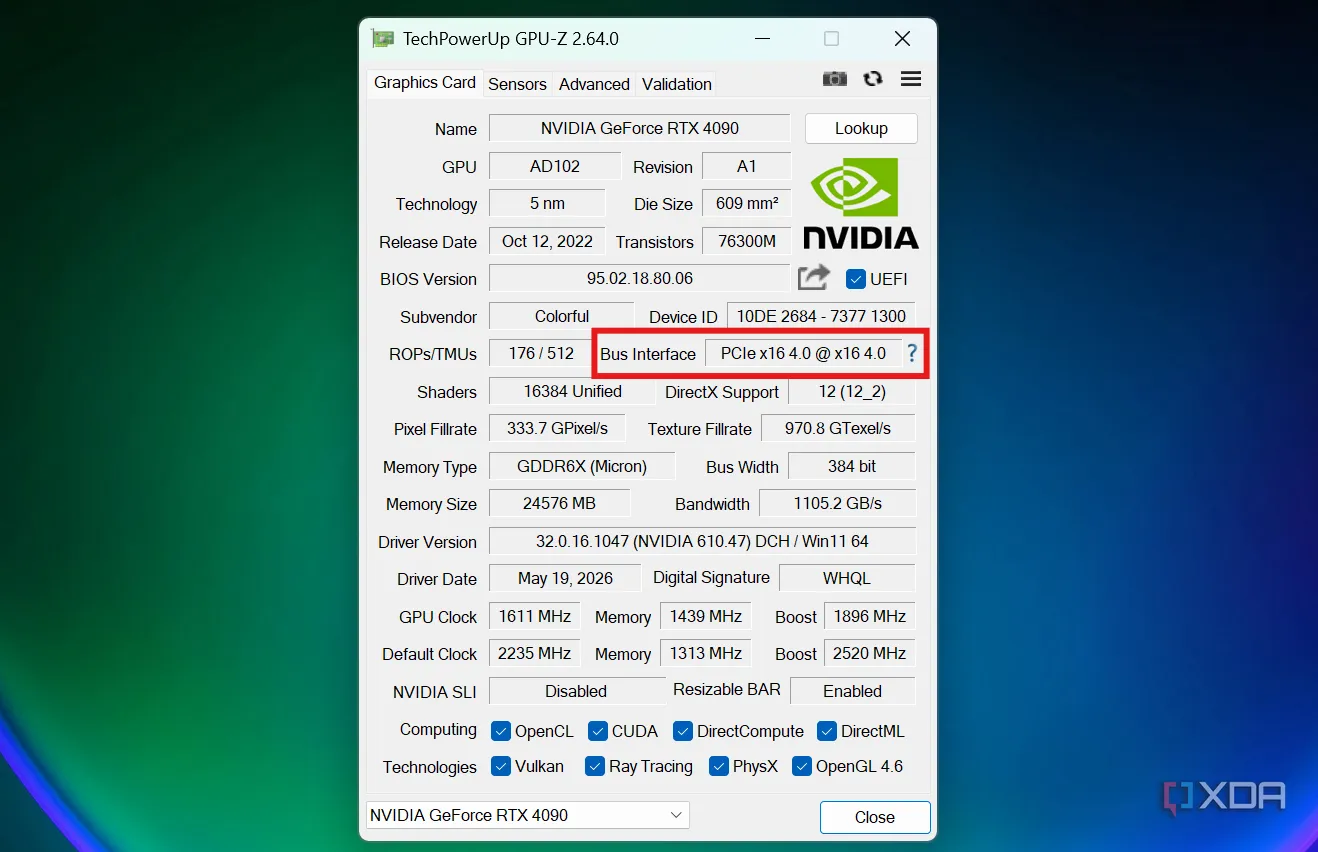Switch to the Sensors tab

point(517,84)
